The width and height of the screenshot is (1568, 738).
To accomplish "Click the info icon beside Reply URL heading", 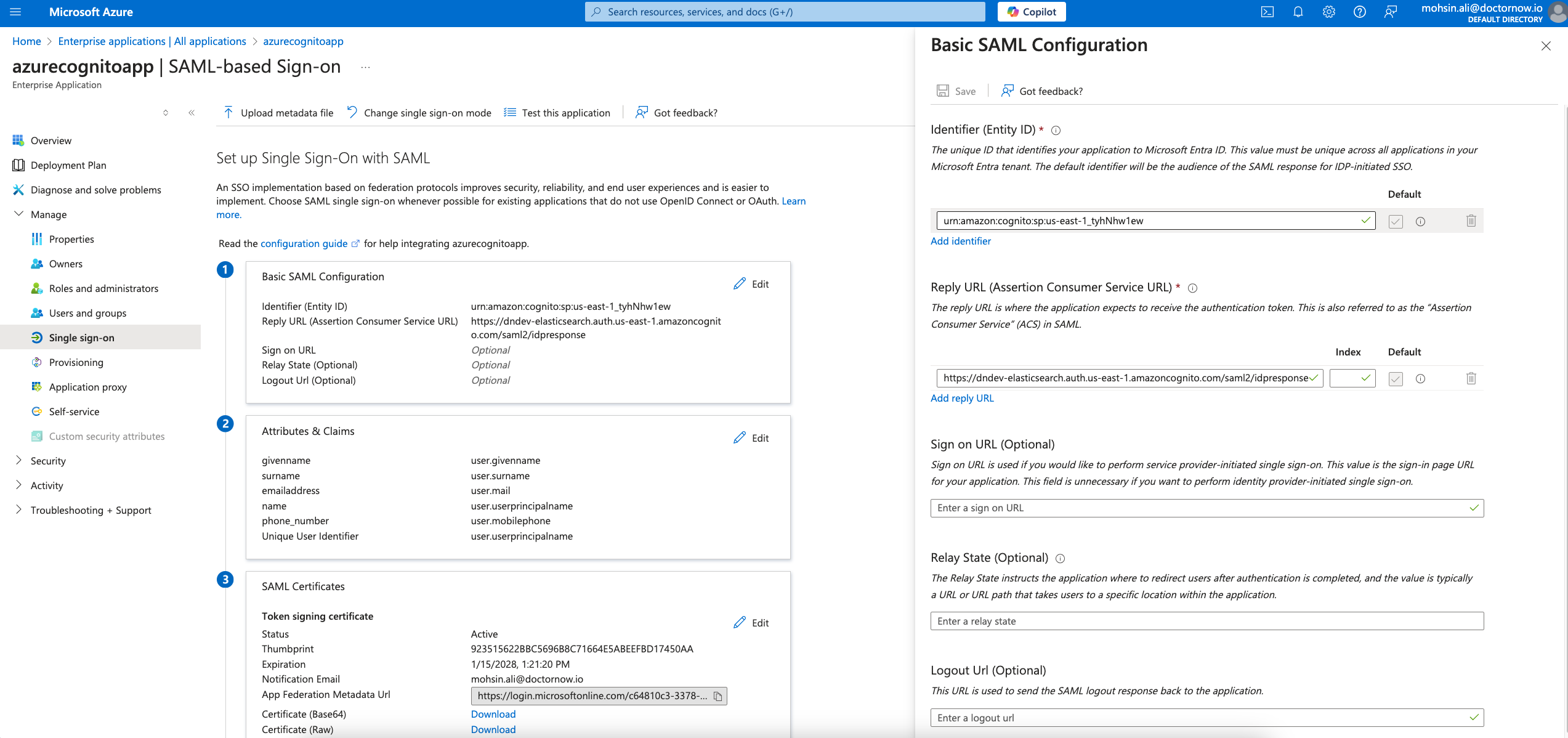I will (1192, 288).
